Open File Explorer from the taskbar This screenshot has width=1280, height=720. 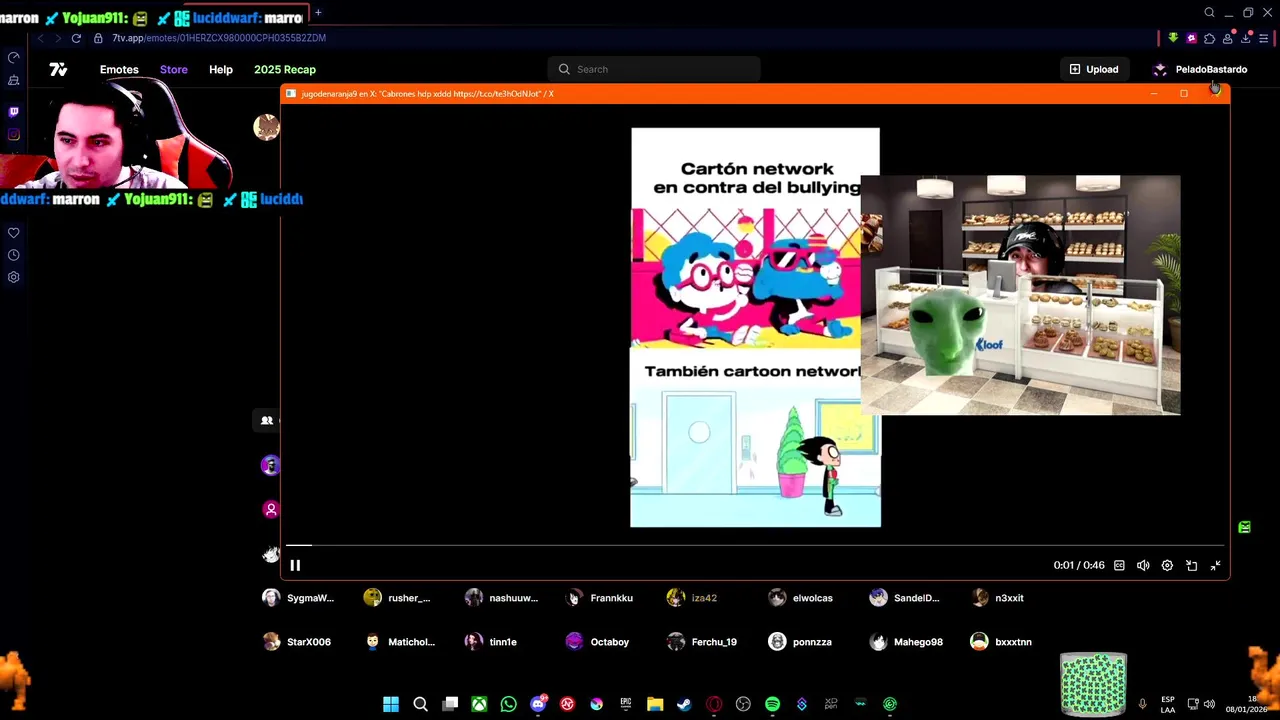[655, 704]
